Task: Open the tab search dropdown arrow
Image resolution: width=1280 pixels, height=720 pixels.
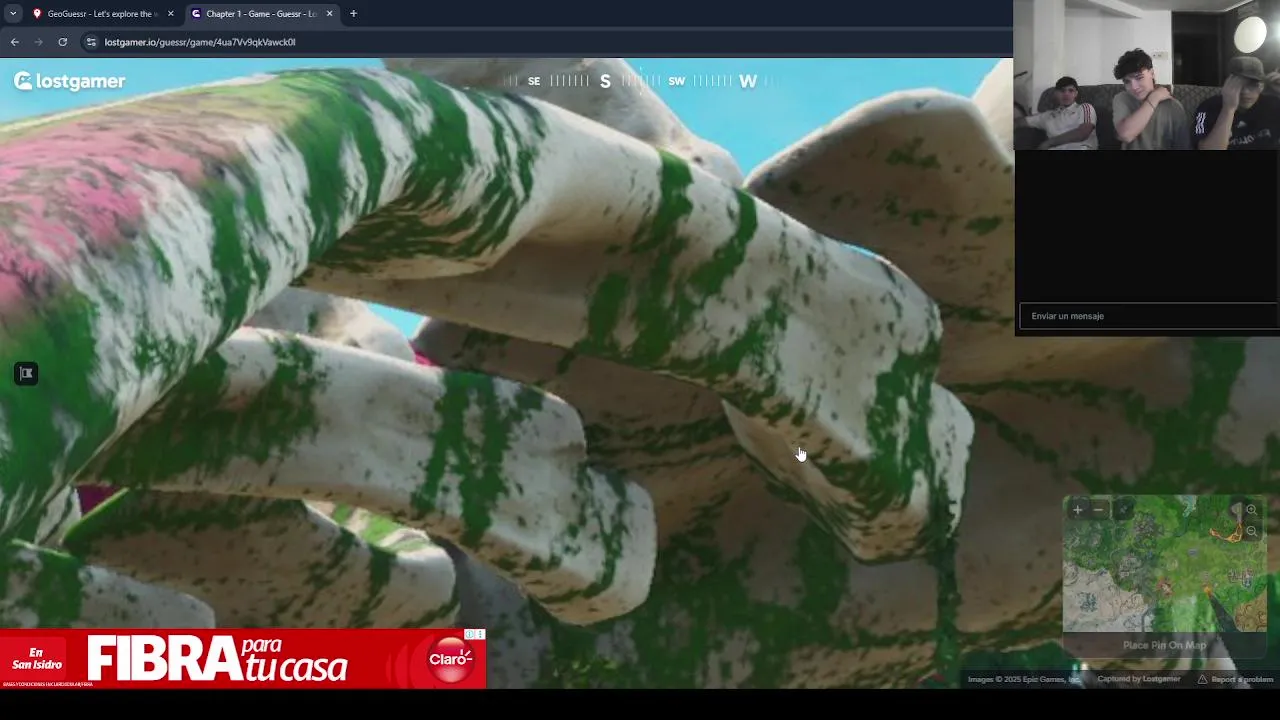Action: pyautogui.click(x=13, y=14)
